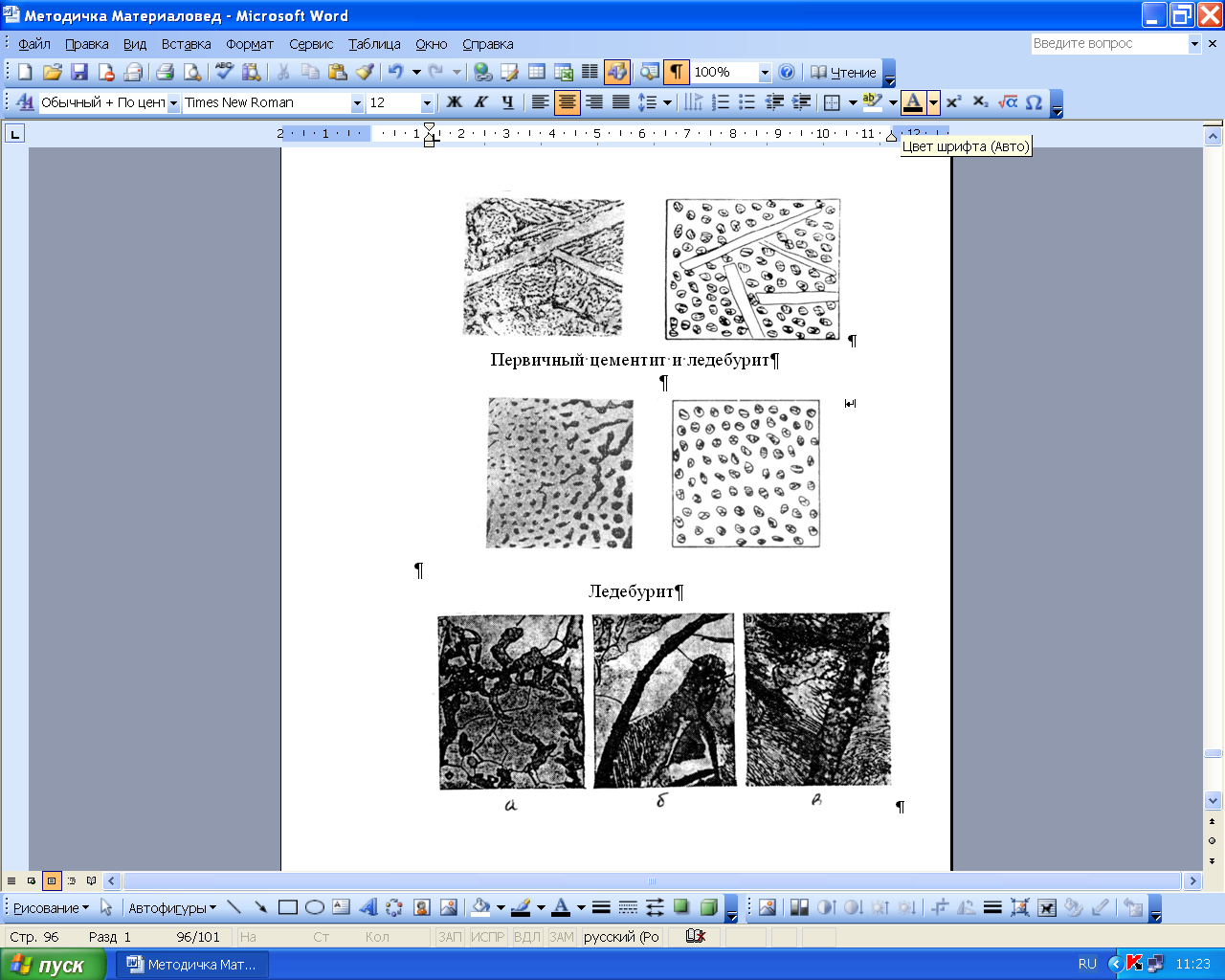
Task: Open the 'Методичка Мат...' taskbar button
Action: [x=192, y=965]
